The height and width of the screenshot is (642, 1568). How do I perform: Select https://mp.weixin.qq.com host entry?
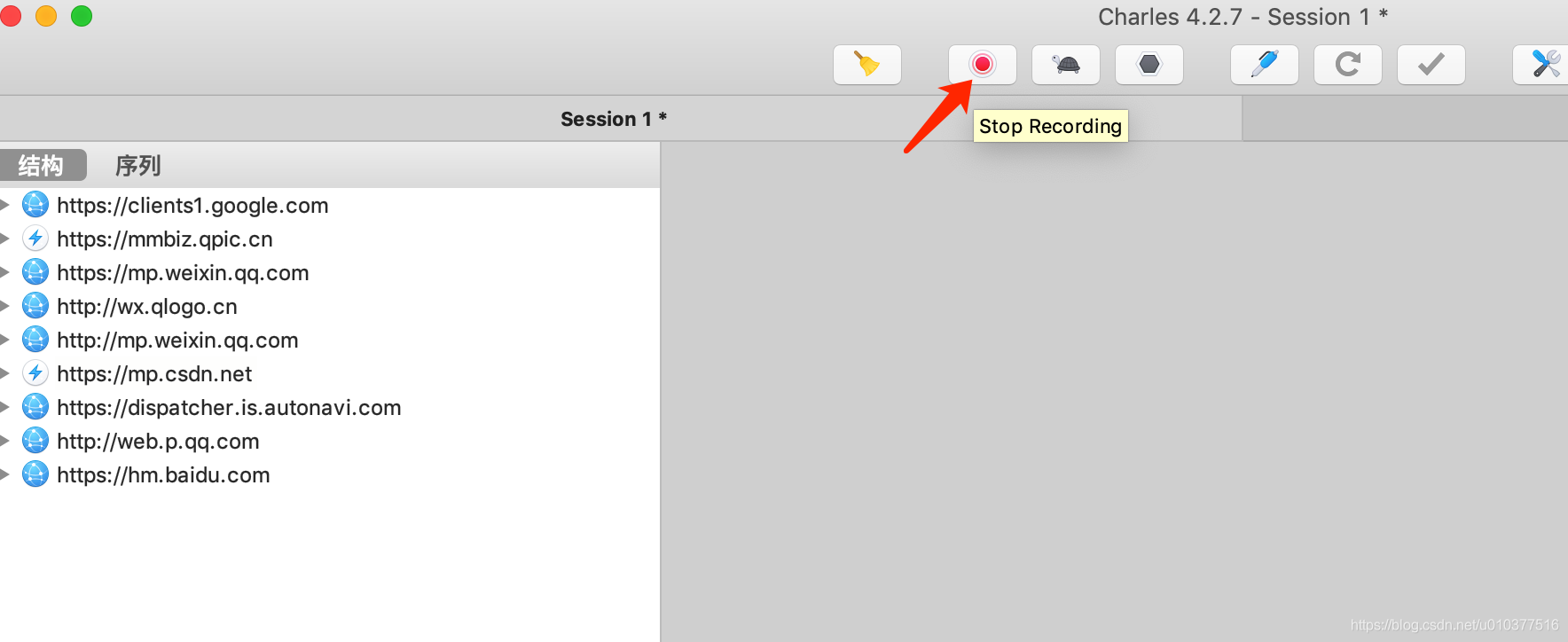coord(183,273)
